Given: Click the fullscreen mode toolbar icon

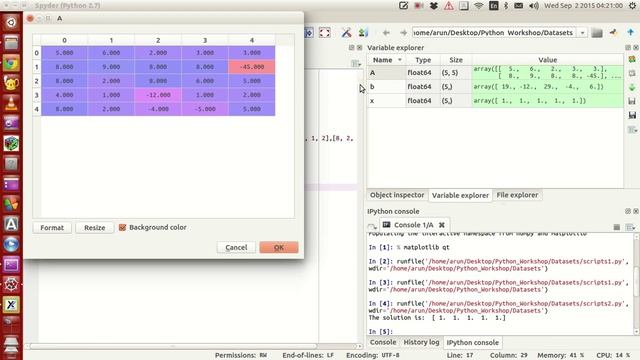Looking at the screenshot, I should click(324, 33).
